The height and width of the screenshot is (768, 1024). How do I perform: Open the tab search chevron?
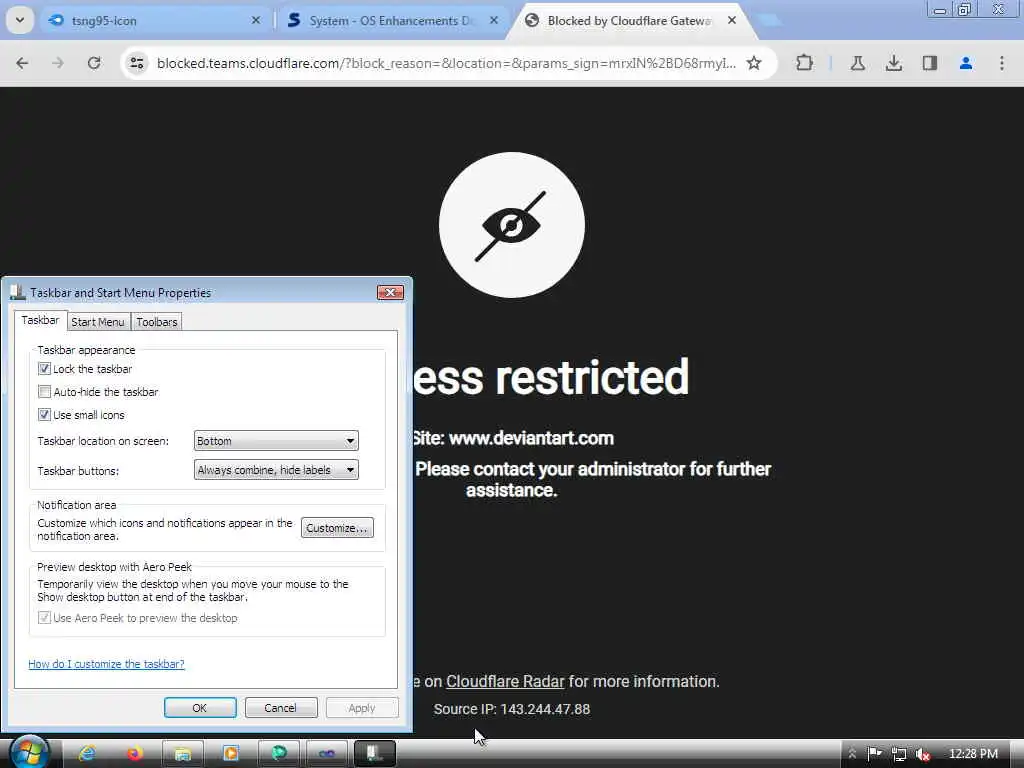(x=20, y=20)
